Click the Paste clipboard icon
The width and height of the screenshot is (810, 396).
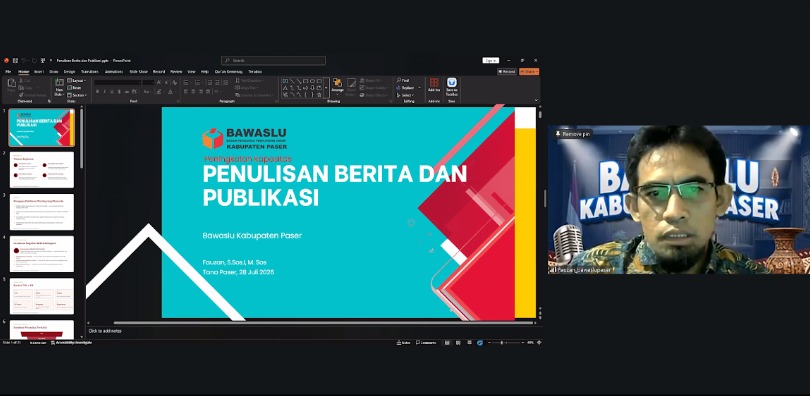coord(12,83)
